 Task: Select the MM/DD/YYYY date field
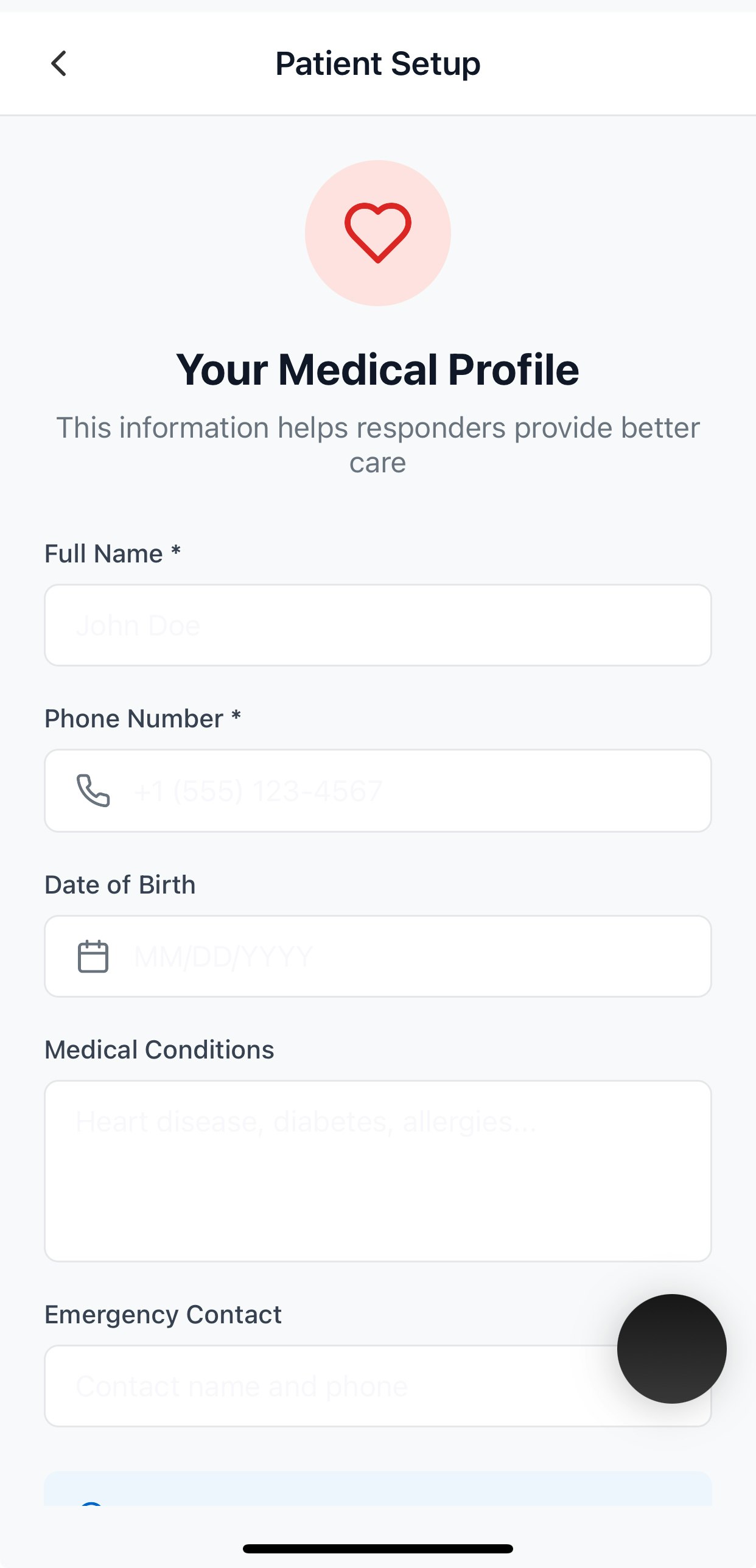tap(378, 956)
